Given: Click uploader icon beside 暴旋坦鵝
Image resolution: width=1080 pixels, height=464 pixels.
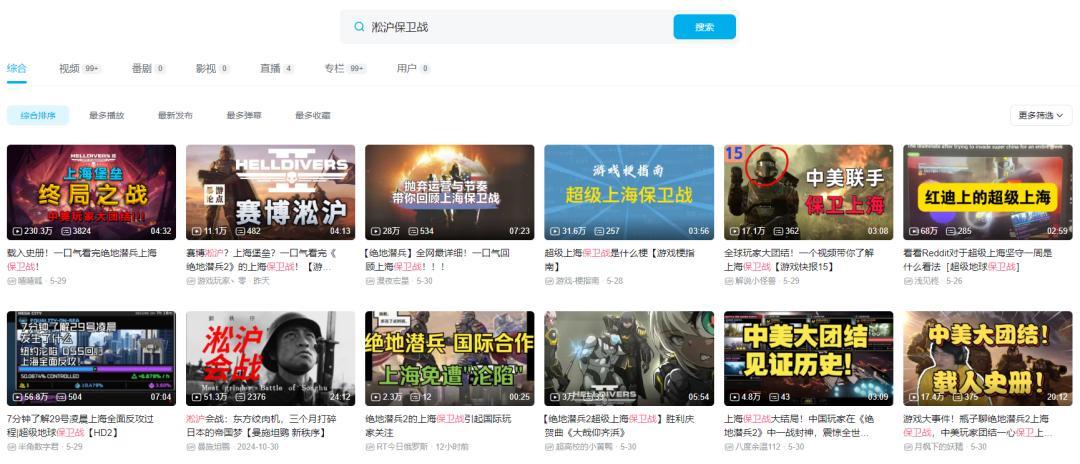Looking at the screenshot, I should pyautogui.click(x=191, y=447).
